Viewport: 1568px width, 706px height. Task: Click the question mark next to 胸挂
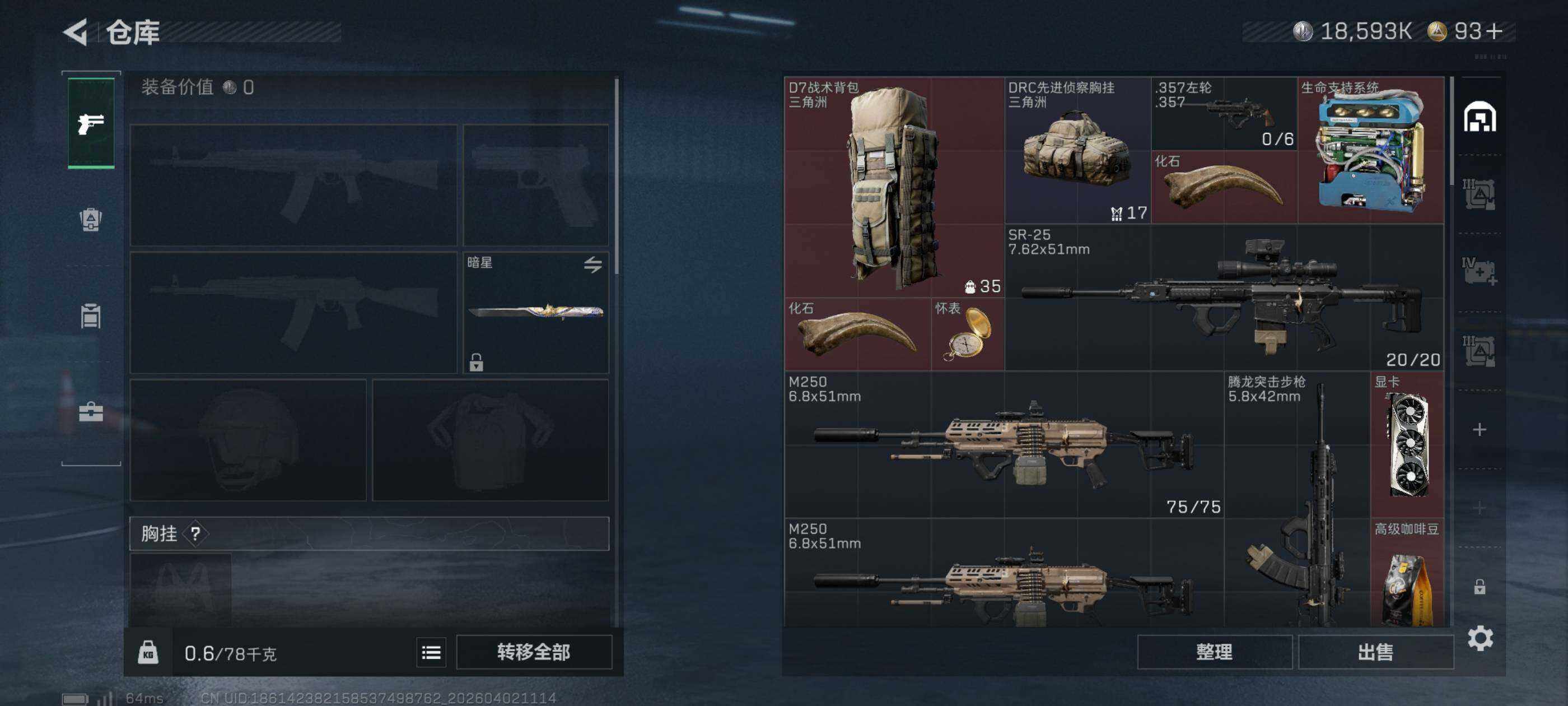[x=195, y=534]
